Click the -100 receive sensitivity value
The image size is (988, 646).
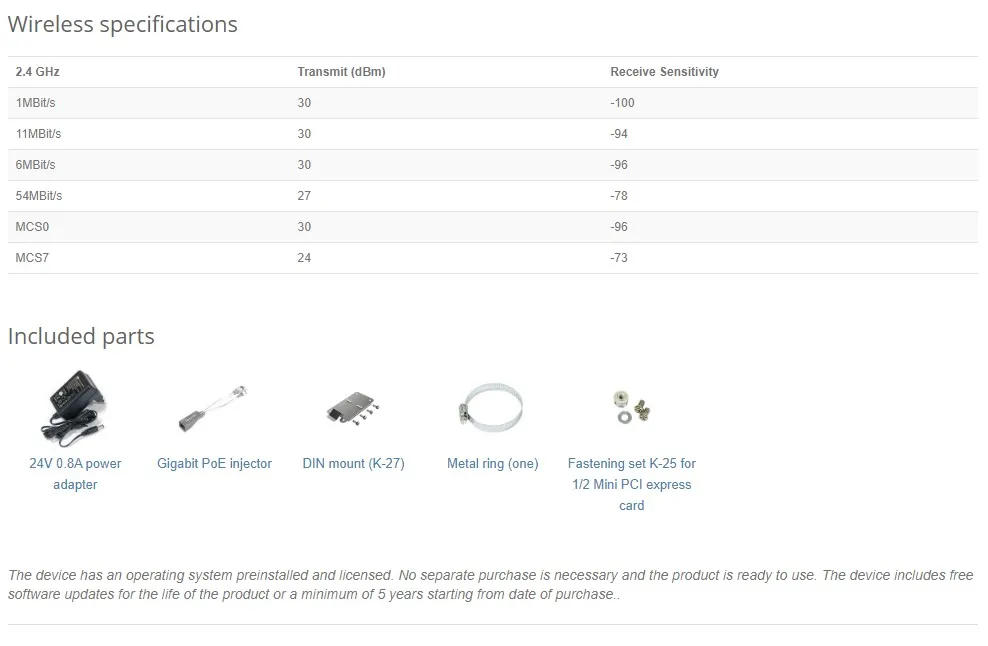point(622,103)
